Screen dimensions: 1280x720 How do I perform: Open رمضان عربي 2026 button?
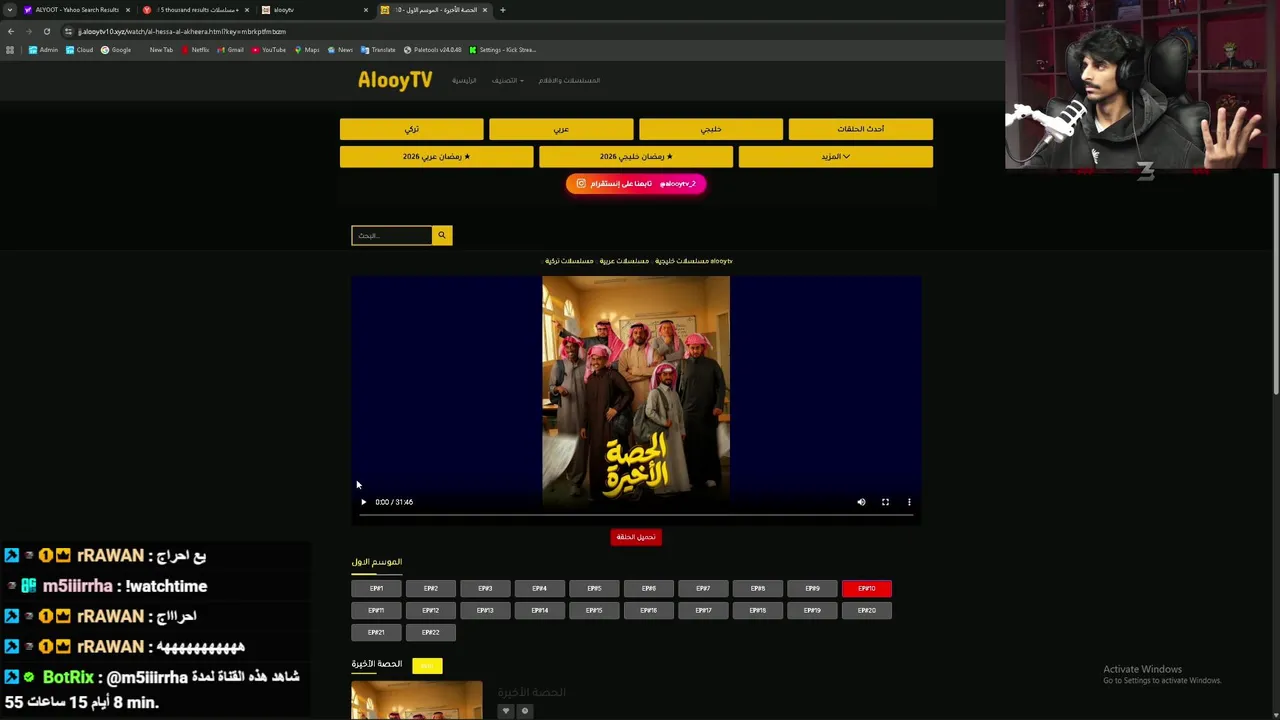436,156
